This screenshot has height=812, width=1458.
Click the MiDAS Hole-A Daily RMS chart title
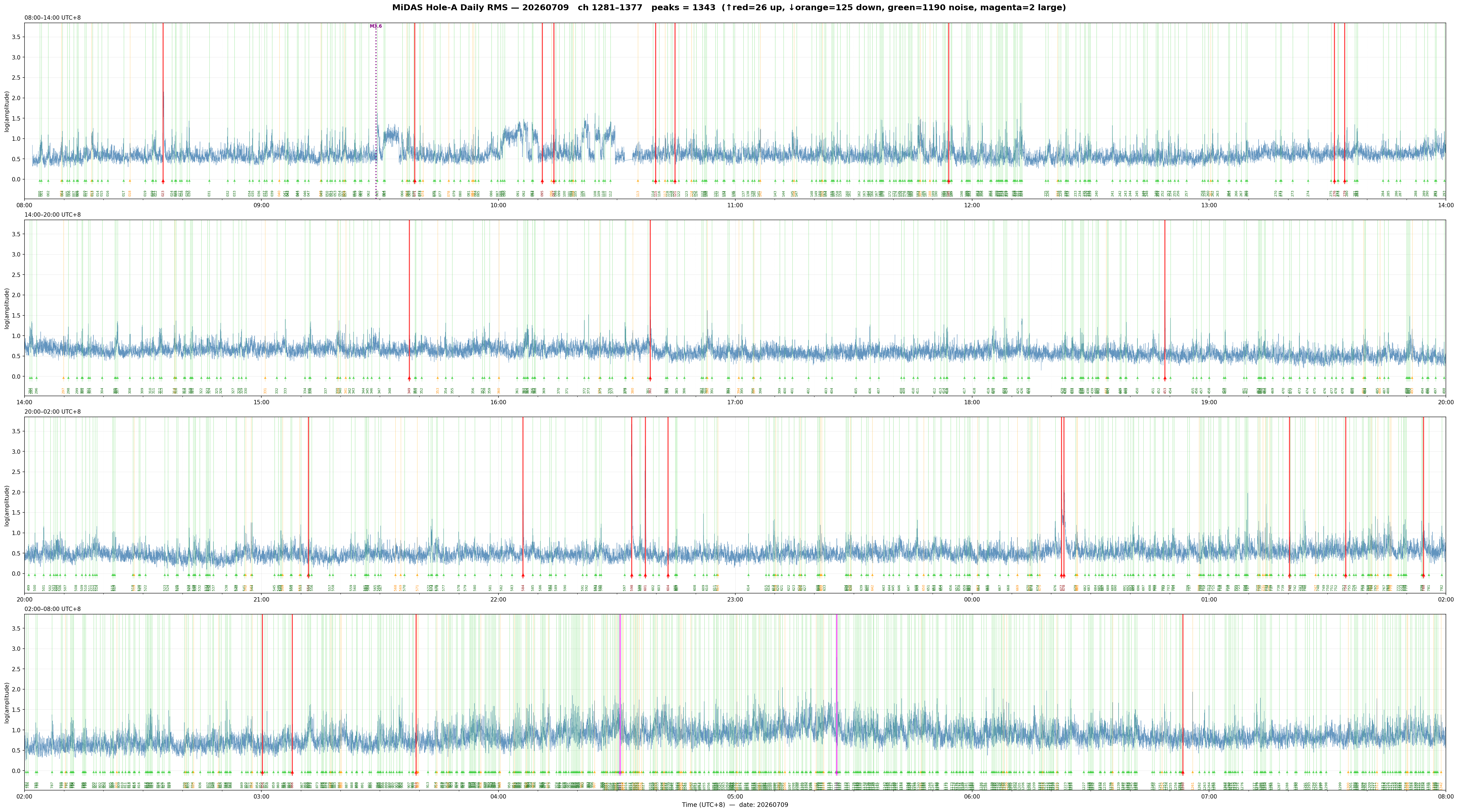tap(729, 7)
